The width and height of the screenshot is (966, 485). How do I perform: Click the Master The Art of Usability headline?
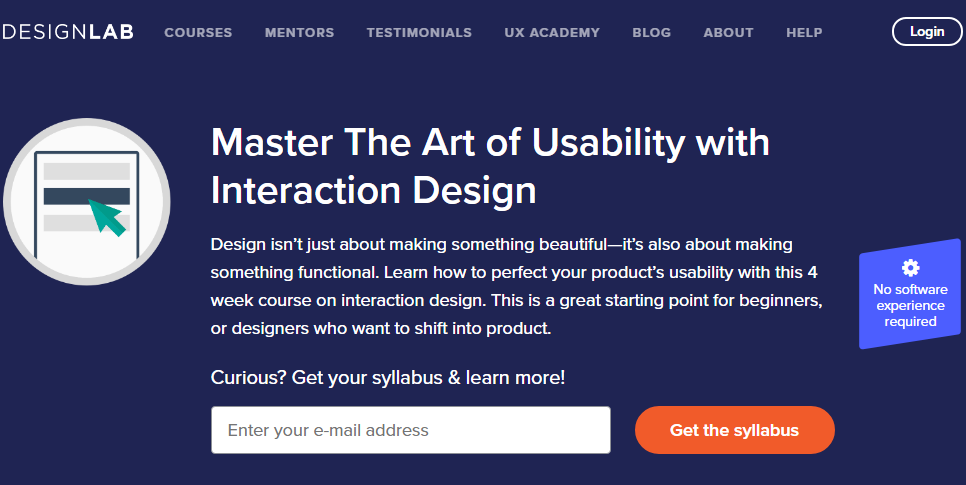coord(490,166)
